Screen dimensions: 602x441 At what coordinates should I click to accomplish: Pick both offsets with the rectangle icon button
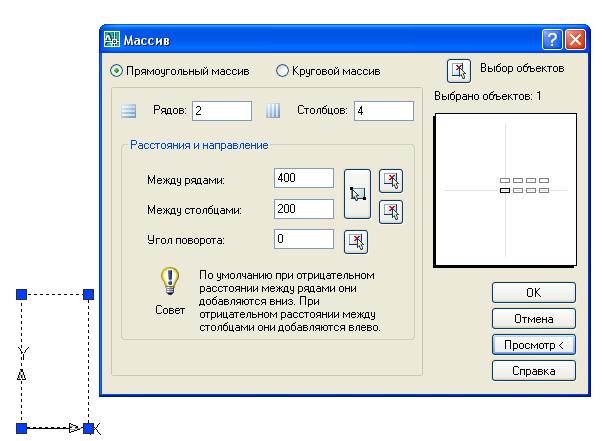357,194
